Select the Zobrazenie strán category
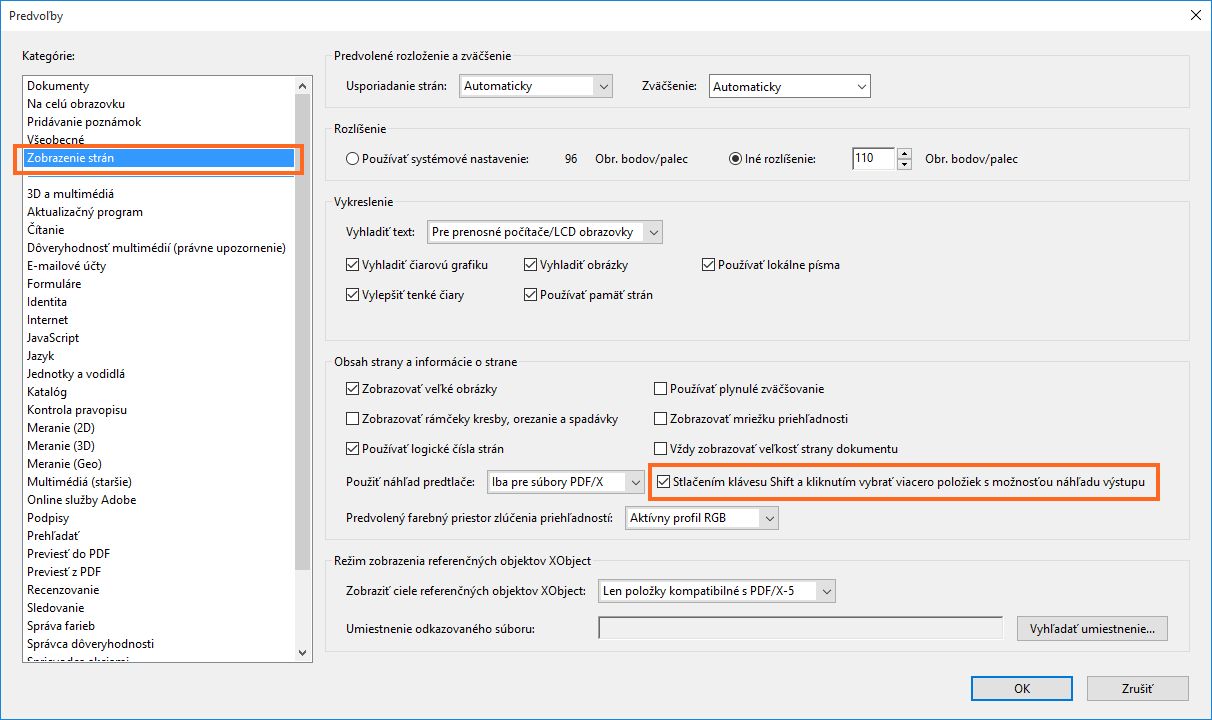The width and height of the screenshot is (1212, 720). [x=160, y=158]
